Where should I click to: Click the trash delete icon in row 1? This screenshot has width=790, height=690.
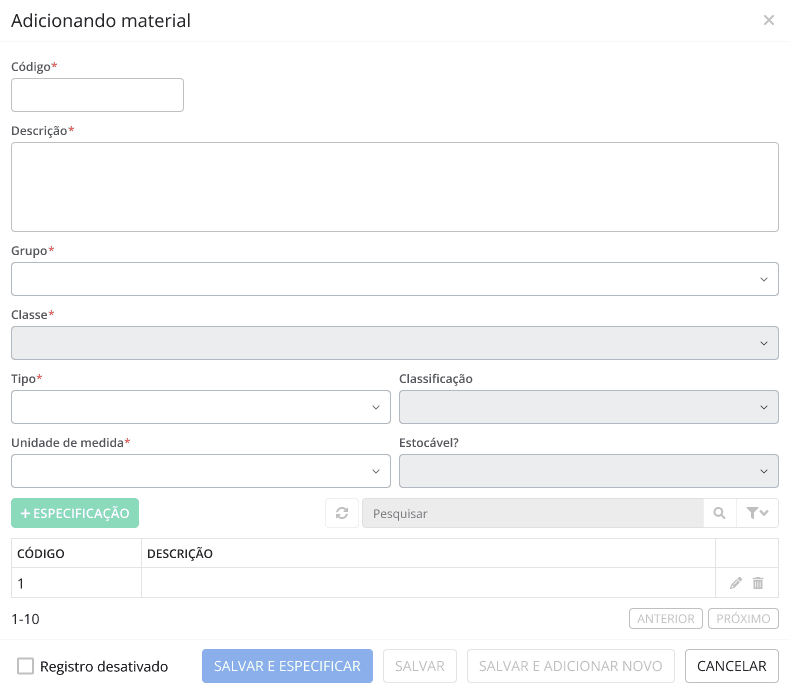coord(758,583)
